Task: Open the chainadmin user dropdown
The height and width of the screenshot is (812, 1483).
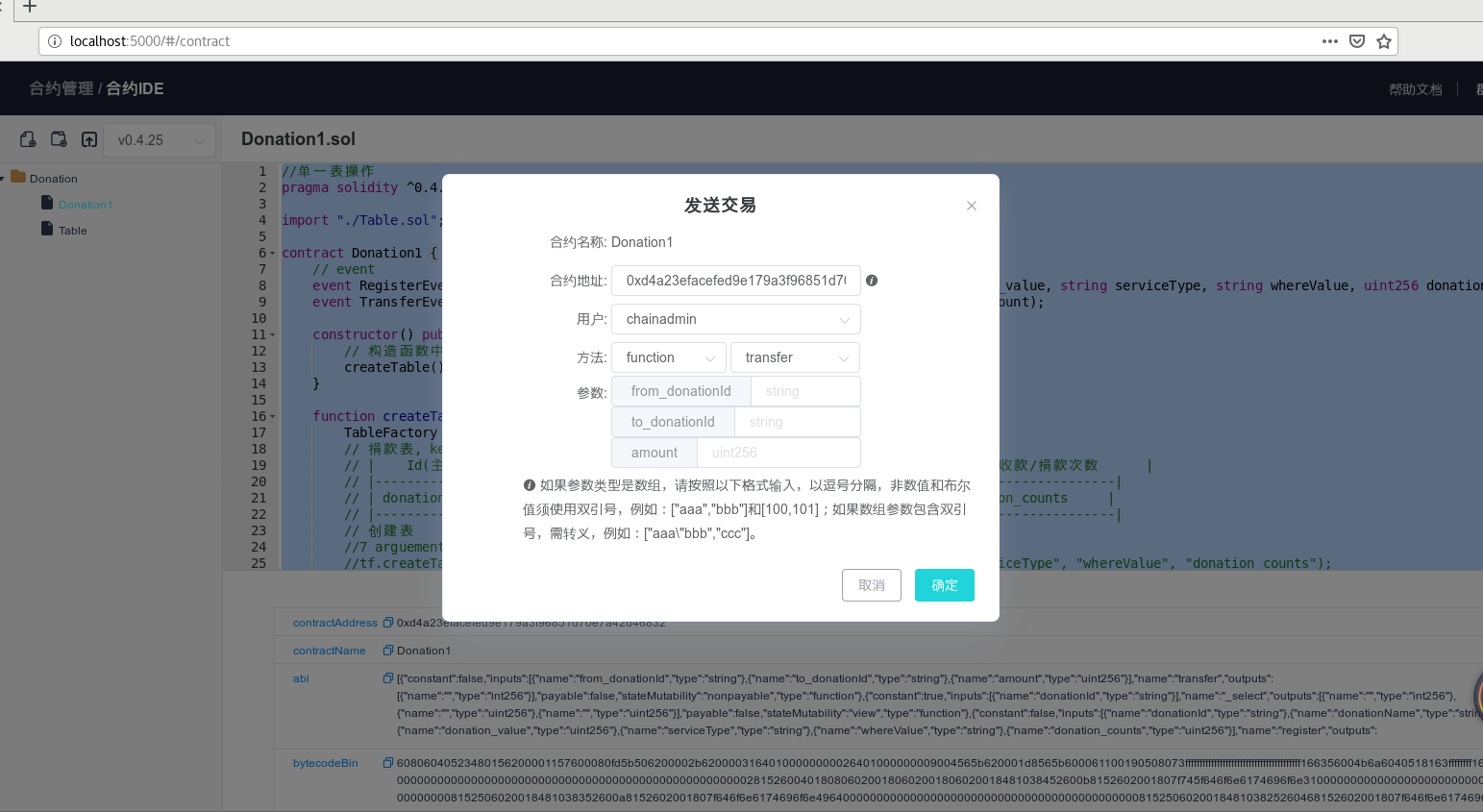Action: 736,318
